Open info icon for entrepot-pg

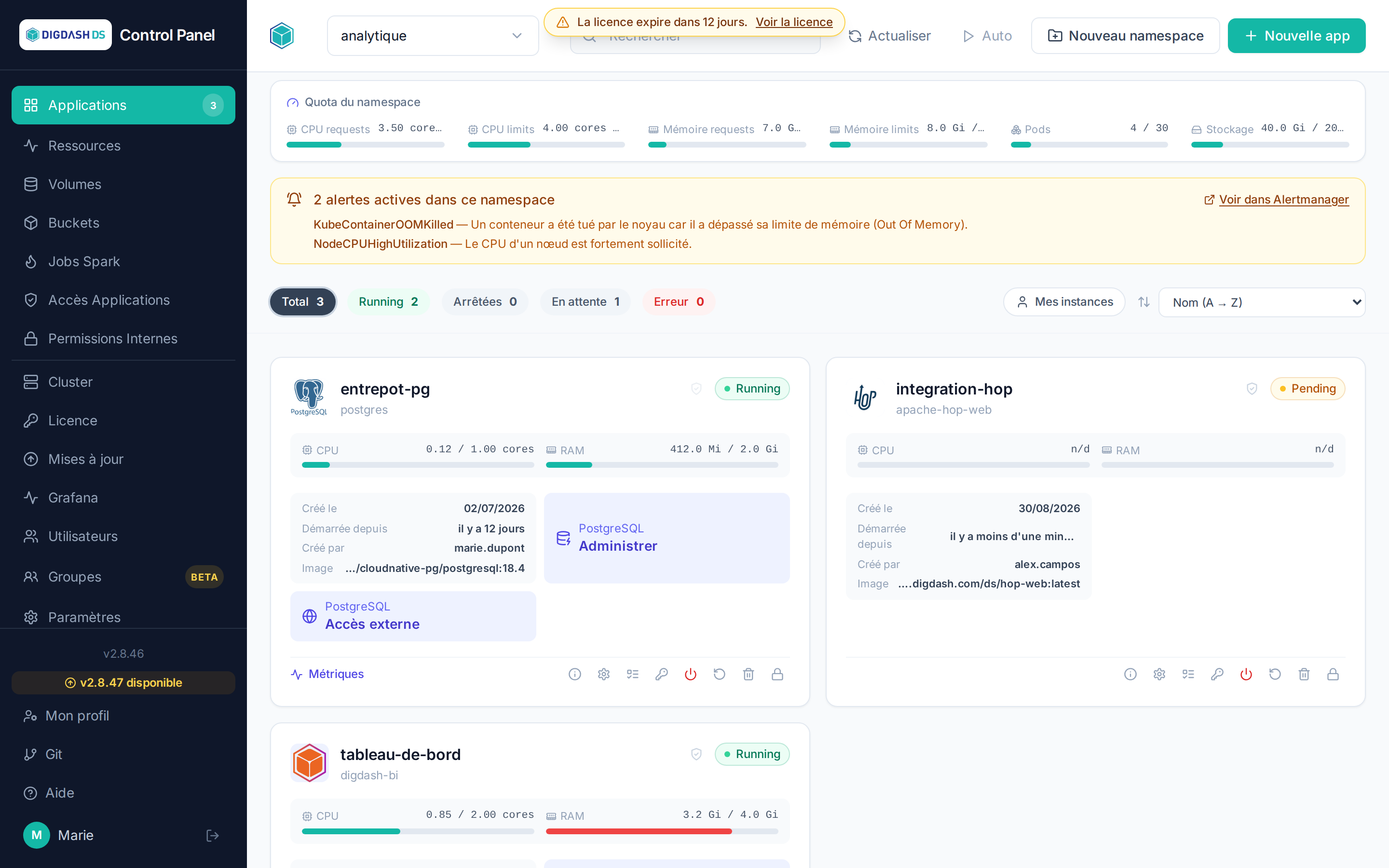click(574, 674)
